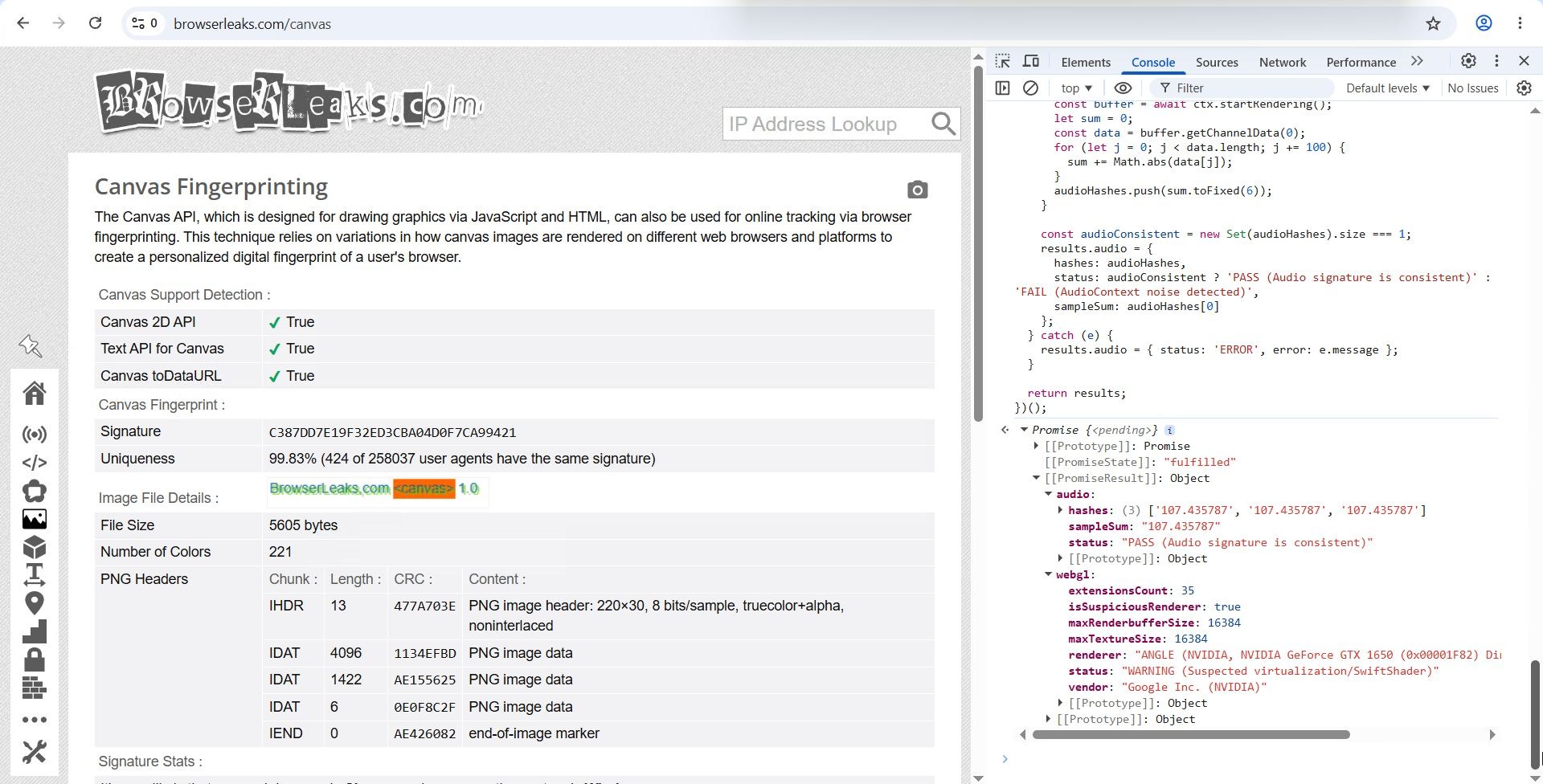1543x784 pixels.
Task: Select DevTools inspect element icon
Action: [1002, 62]
